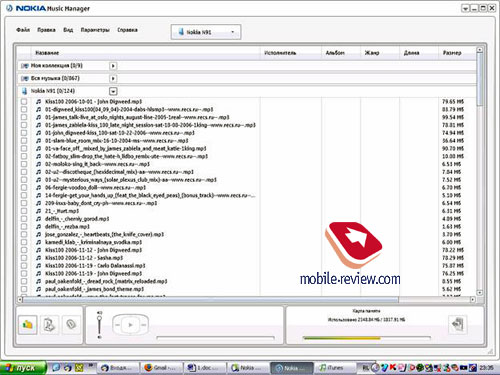Viewport: 500px width, 375px height.
Task: Expand the Моя коллекция group
Action: (x=113, y=66)
